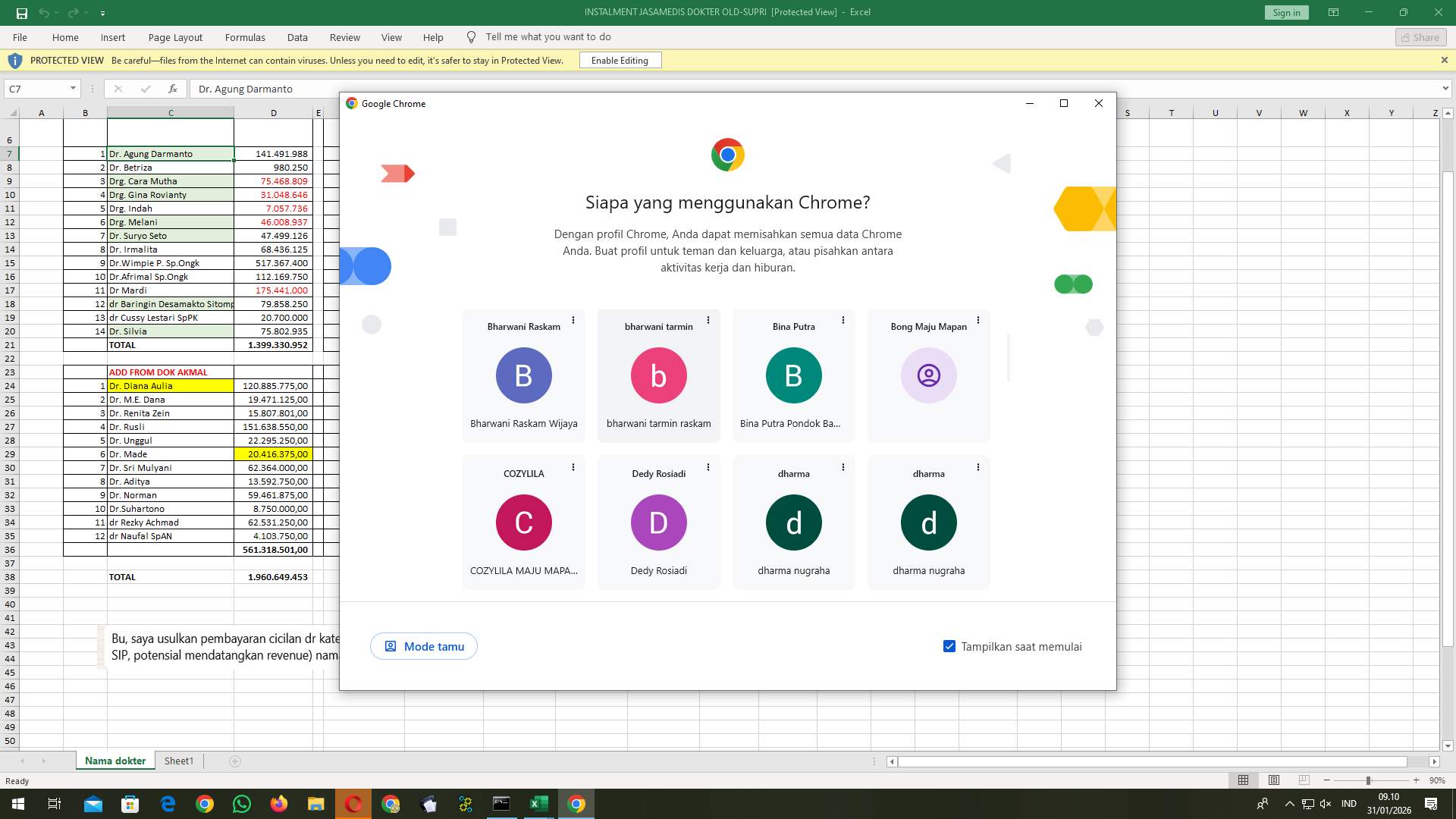Select Page Break Preview in the status bar
The image size is (1456, 819).
pos(1304,780)
